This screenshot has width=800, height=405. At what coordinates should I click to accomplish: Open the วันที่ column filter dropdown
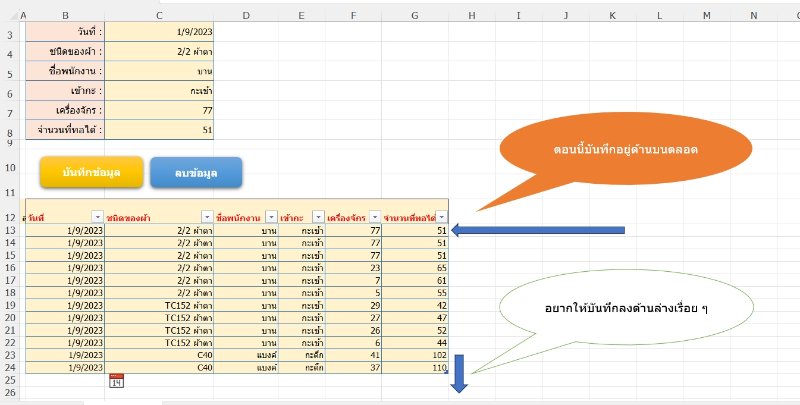(x=97, y=217)
